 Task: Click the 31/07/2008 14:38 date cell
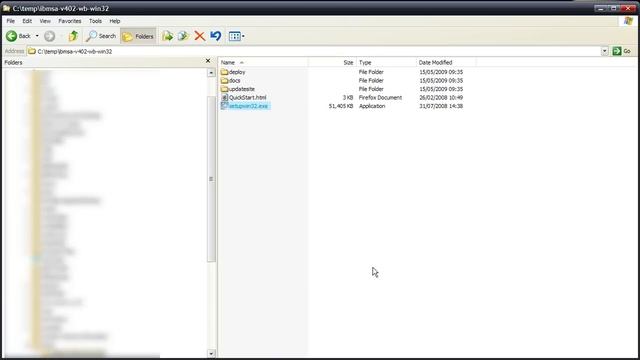441,106
